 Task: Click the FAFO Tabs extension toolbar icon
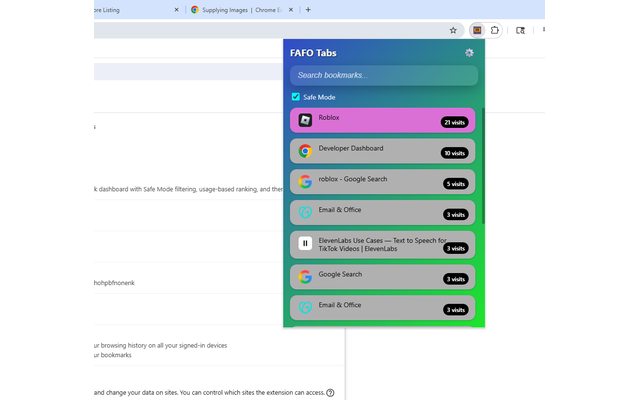tap(477, 30)
